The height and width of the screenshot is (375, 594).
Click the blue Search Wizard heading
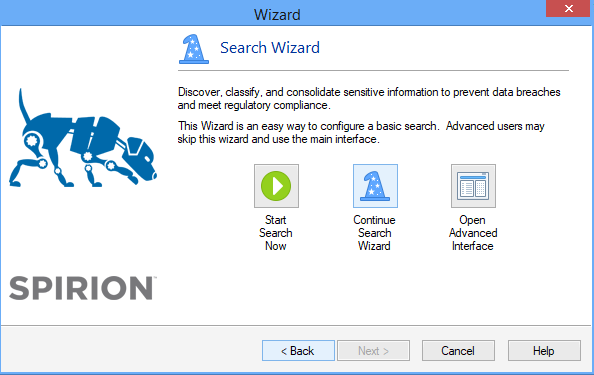point(270,48)
